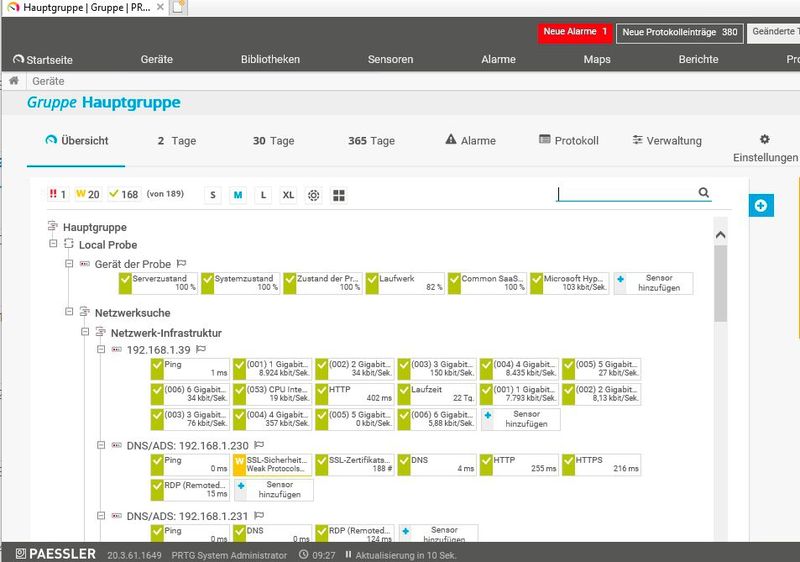Collapse the 192.168.1.39 device
Screen dimensions: 800x562
point(101,349)
